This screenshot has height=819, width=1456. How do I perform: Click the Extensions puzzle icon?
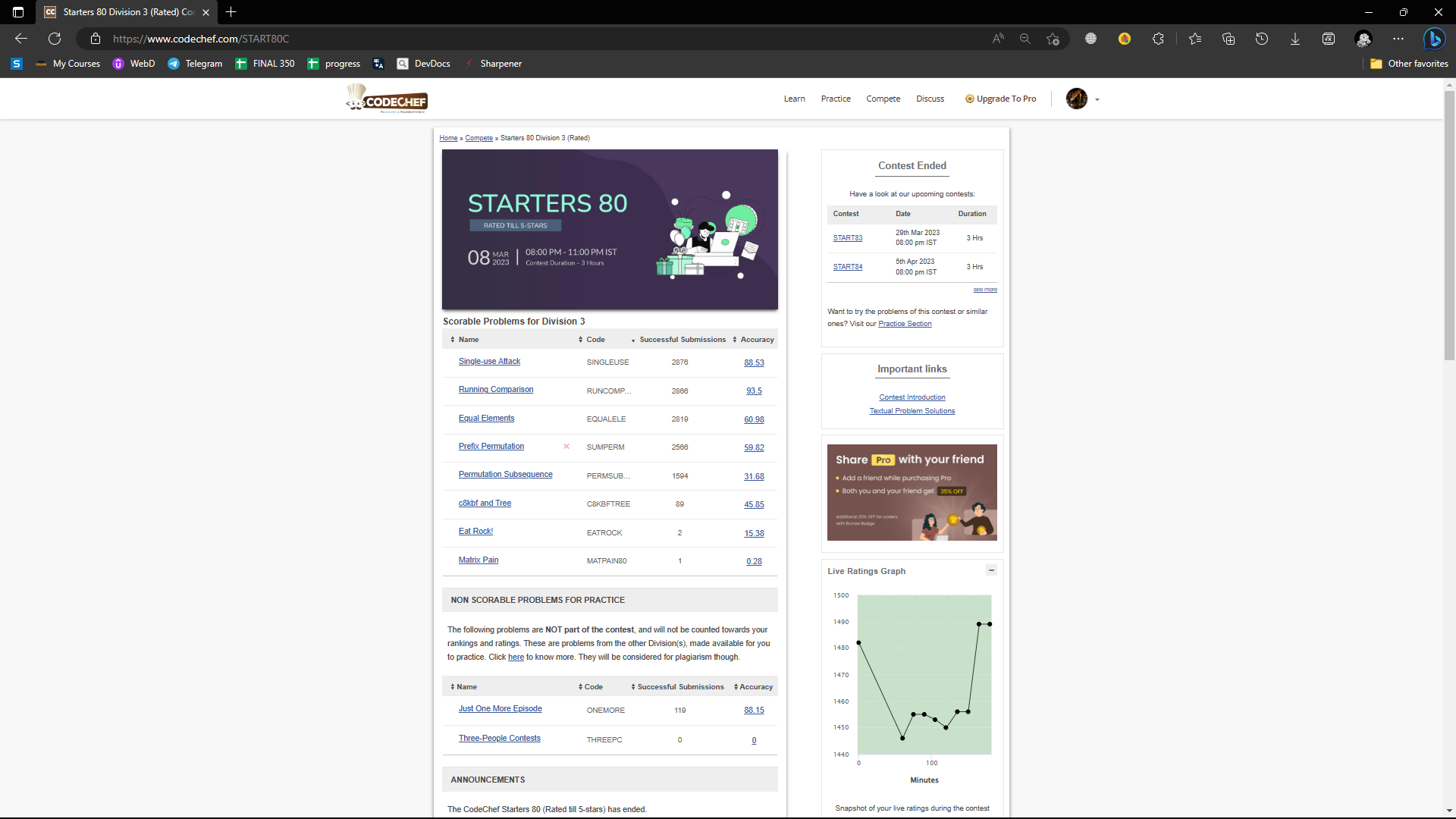point(1158,39)
